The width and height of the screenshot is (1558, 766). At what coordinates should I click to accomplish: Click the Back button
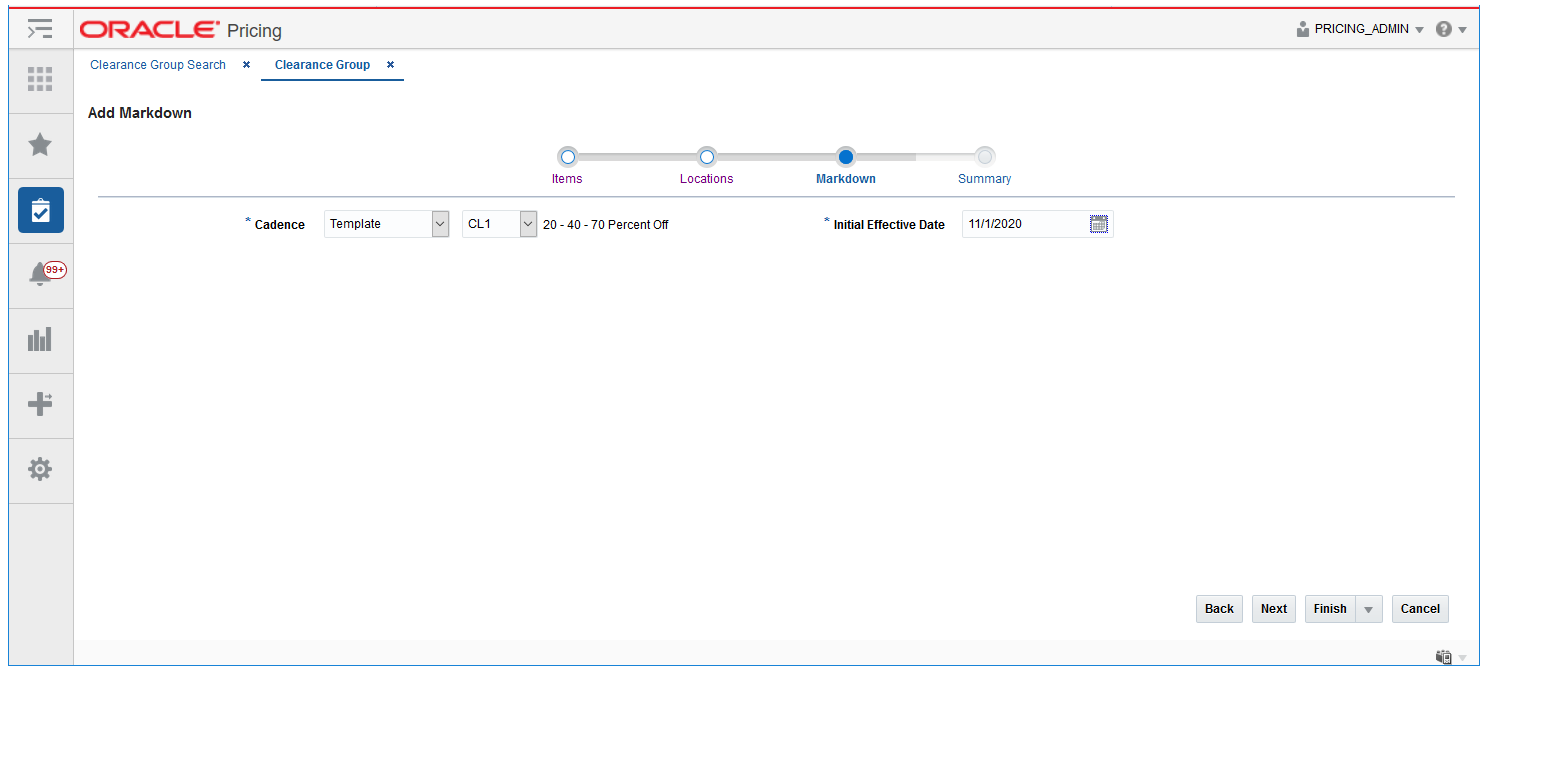(x=1219, y=608)
